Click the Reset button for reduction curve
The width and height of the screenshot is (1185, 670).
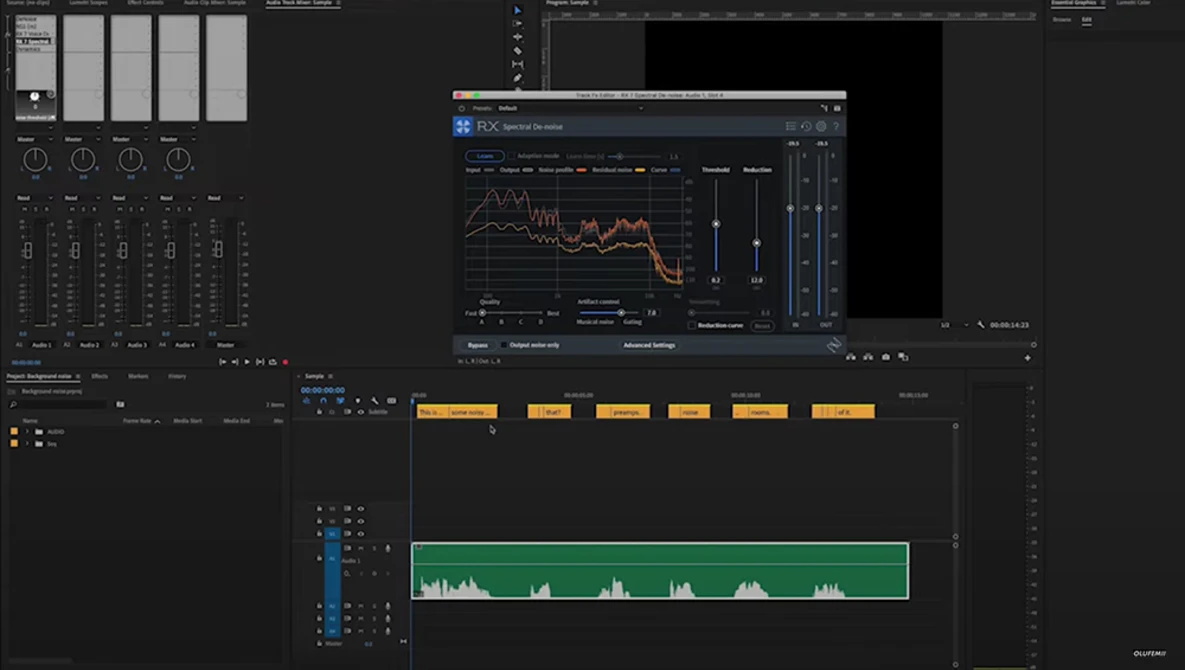[762, 326]
